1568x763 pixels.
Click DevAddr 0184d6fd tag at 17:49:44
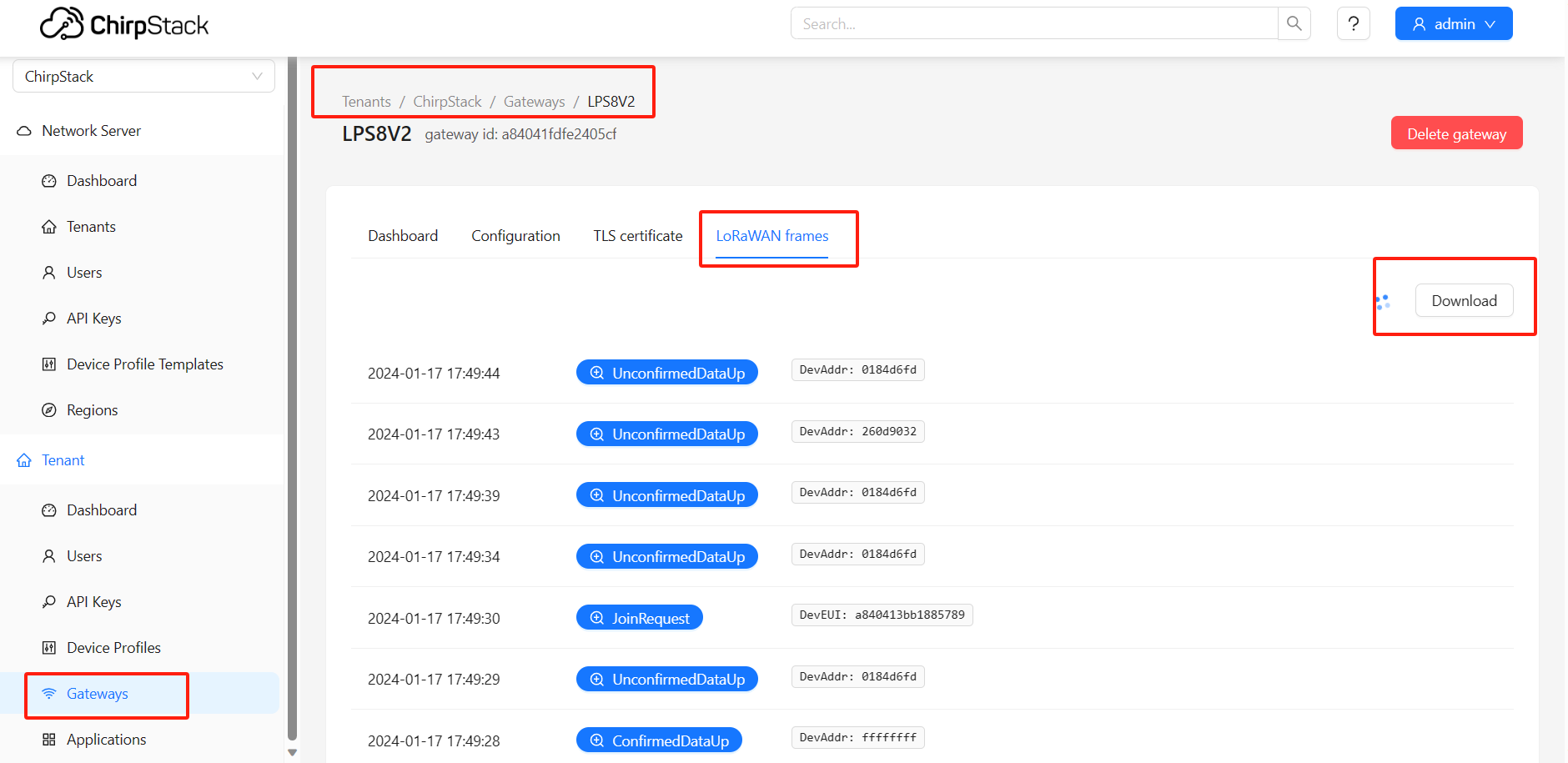[857, 370]
